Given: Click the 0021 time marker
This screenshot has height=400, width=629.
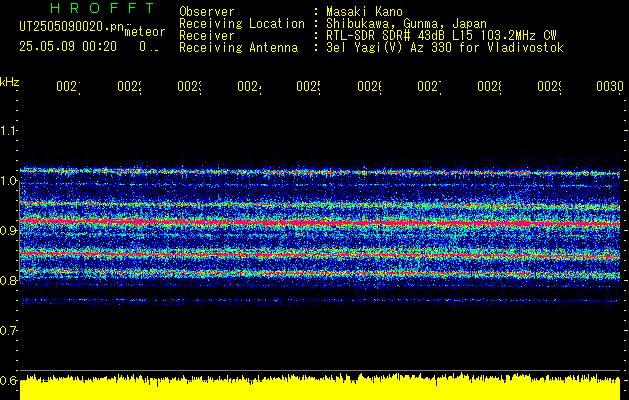Looking at the screenshot, I should 69,86.
